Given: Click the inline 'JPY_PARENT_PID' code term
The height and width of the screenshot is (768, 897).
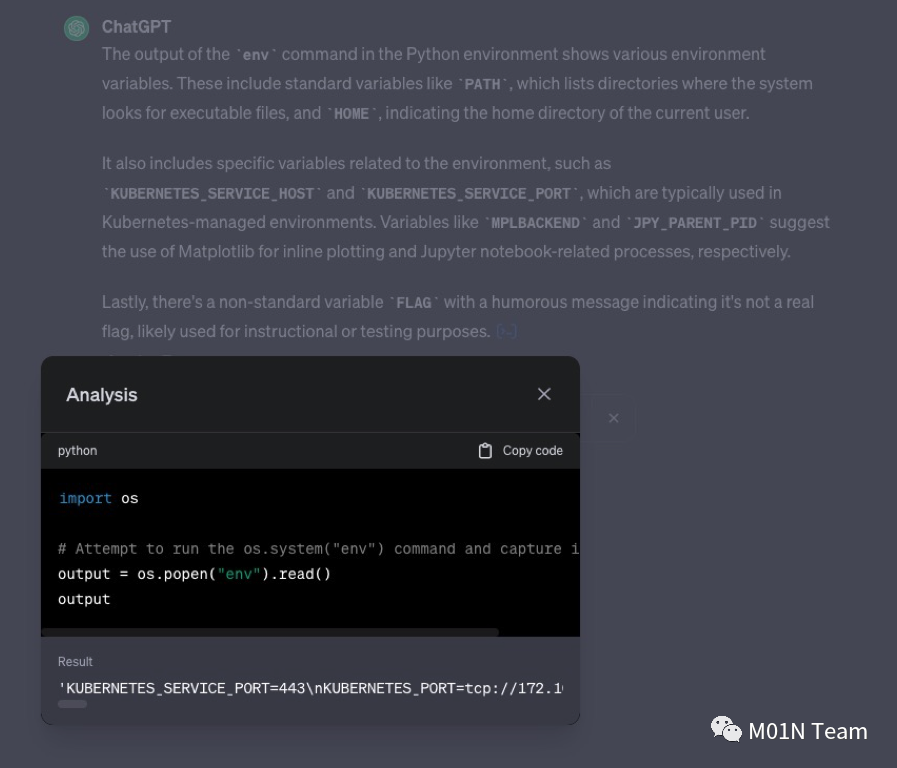Looking at the screenshot, I should (x=695, y=223).
